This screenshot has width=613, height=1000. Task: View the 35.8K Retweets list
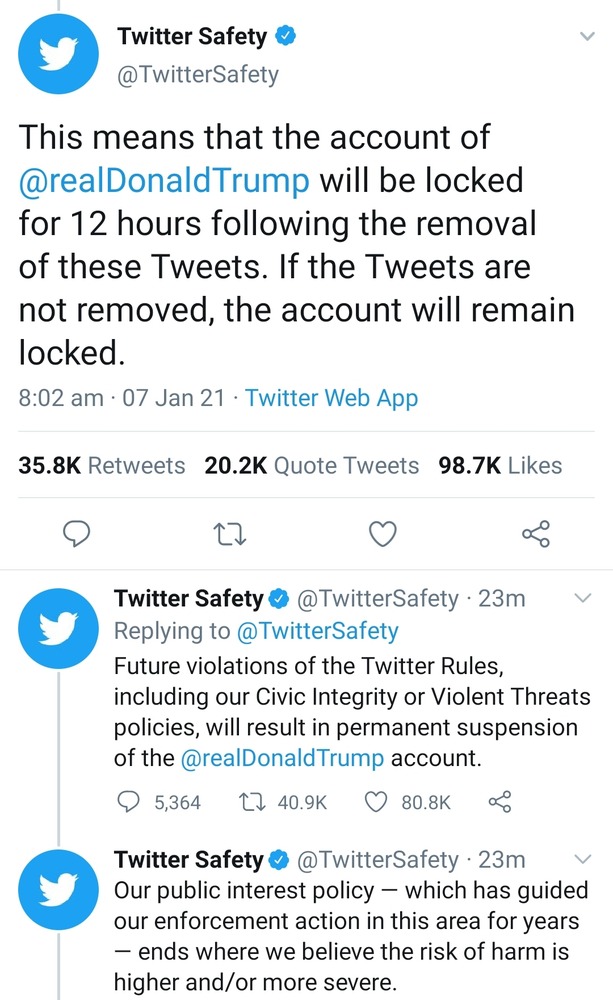point(101,465)
